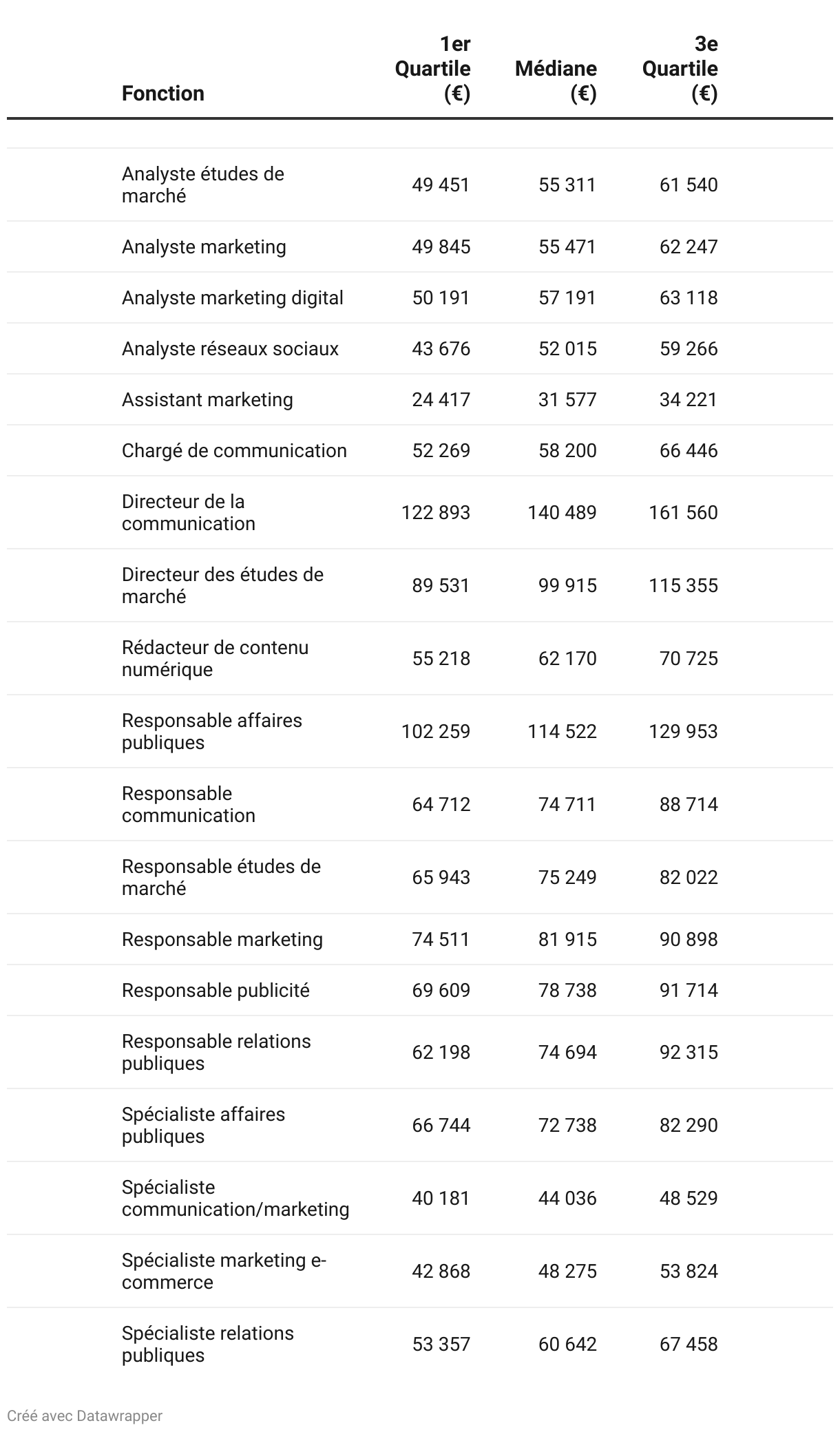
Task: Select the Rédacteur de contenu numérique label
Action: pos(215,658)
